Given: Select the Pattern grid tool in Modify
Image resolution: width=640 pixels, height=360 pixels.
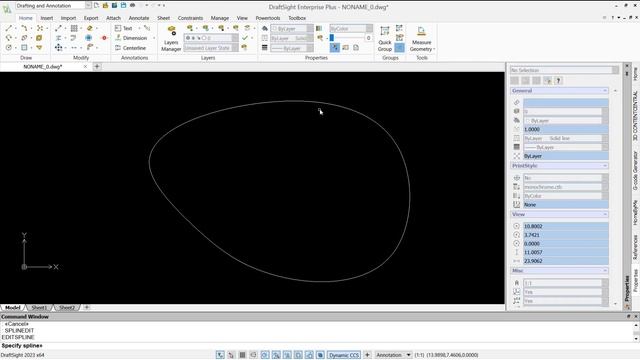Looking at the screenshot, I should click(x=74, y=28).
